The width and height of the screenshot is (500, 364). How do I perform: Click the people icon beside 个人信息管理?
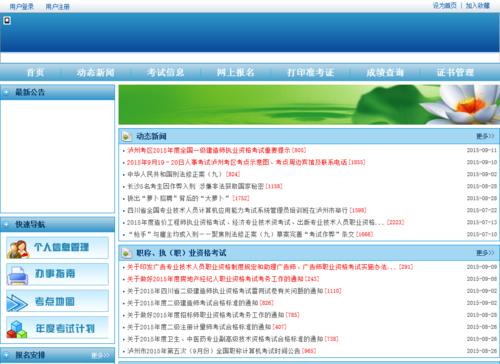coord(18,249)
